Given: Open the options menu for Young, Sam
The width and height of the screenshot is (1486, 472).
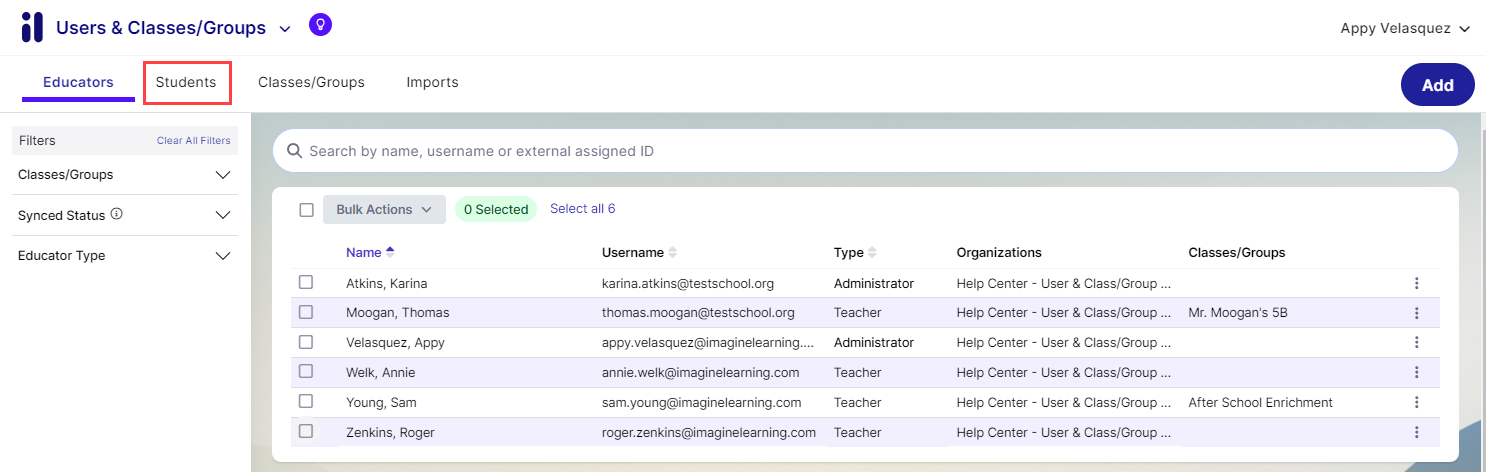Looking at the screenshot, I should pyautogui.click(x=1416, y=403).
